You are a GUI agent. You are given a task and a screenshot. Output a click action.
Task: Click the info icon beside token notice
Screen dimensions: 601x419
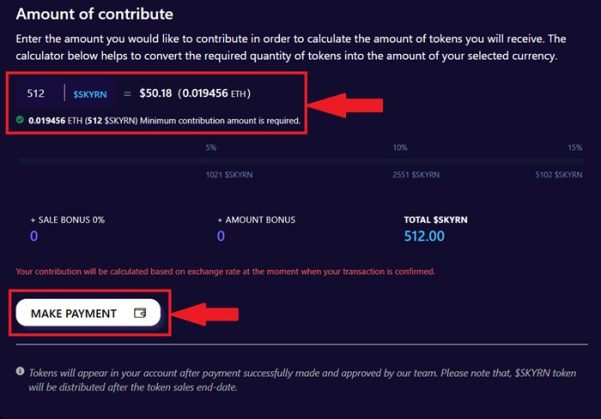pos(21,371)
